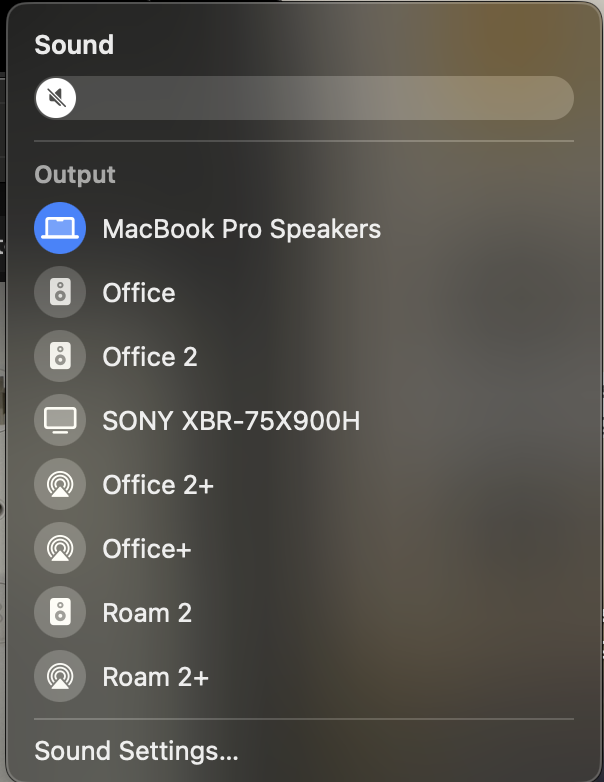Set volume near middle of slider track

pos(304,98)
